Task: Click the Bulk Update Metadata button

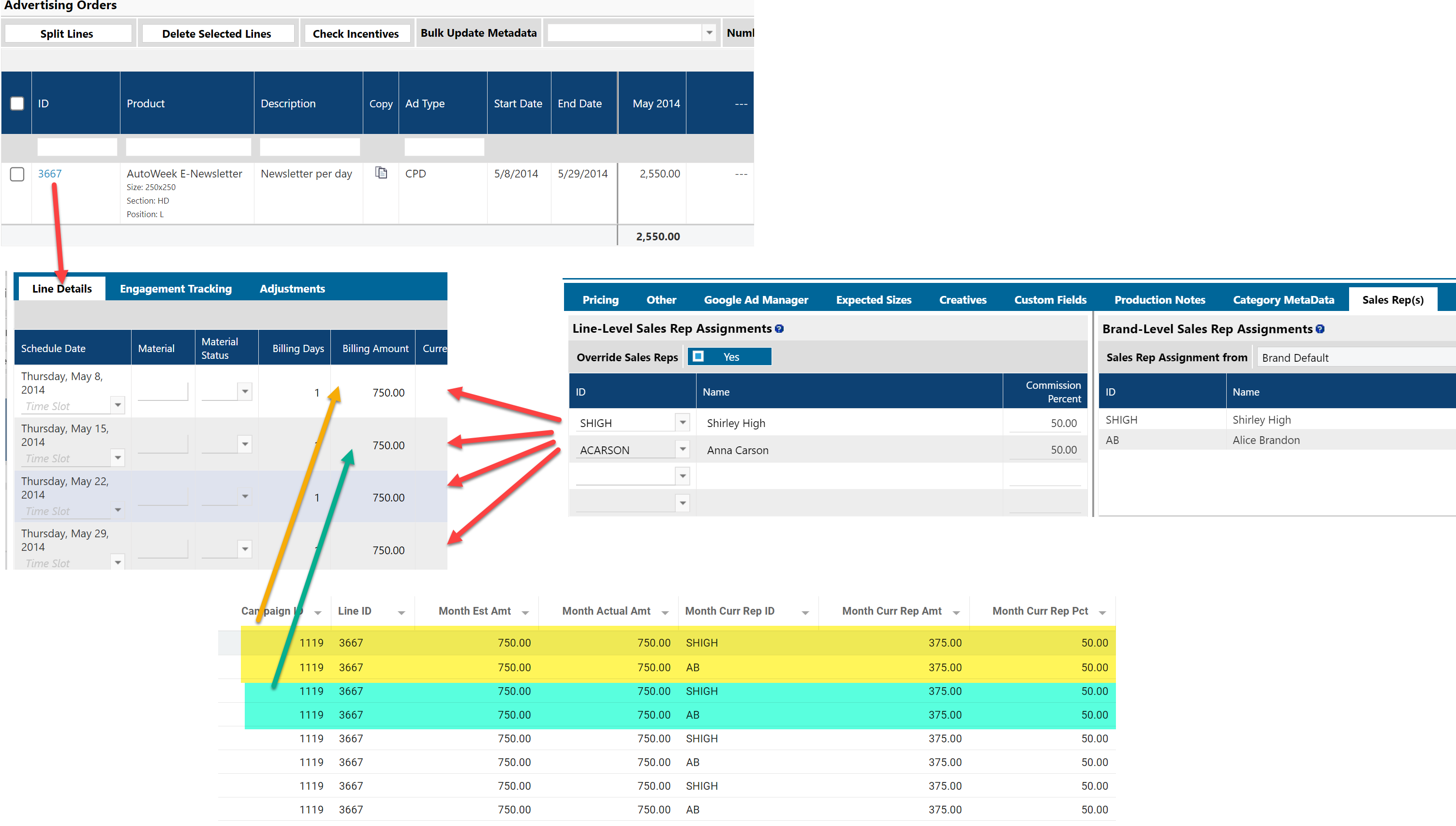Action: 478,33
